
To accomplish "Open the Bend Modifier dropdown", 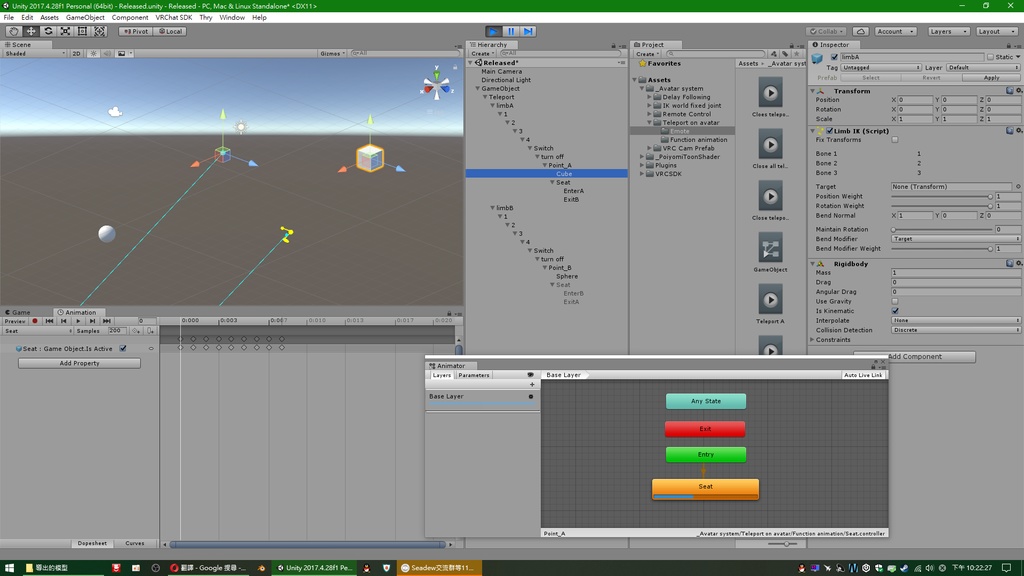I will [955, 239].
